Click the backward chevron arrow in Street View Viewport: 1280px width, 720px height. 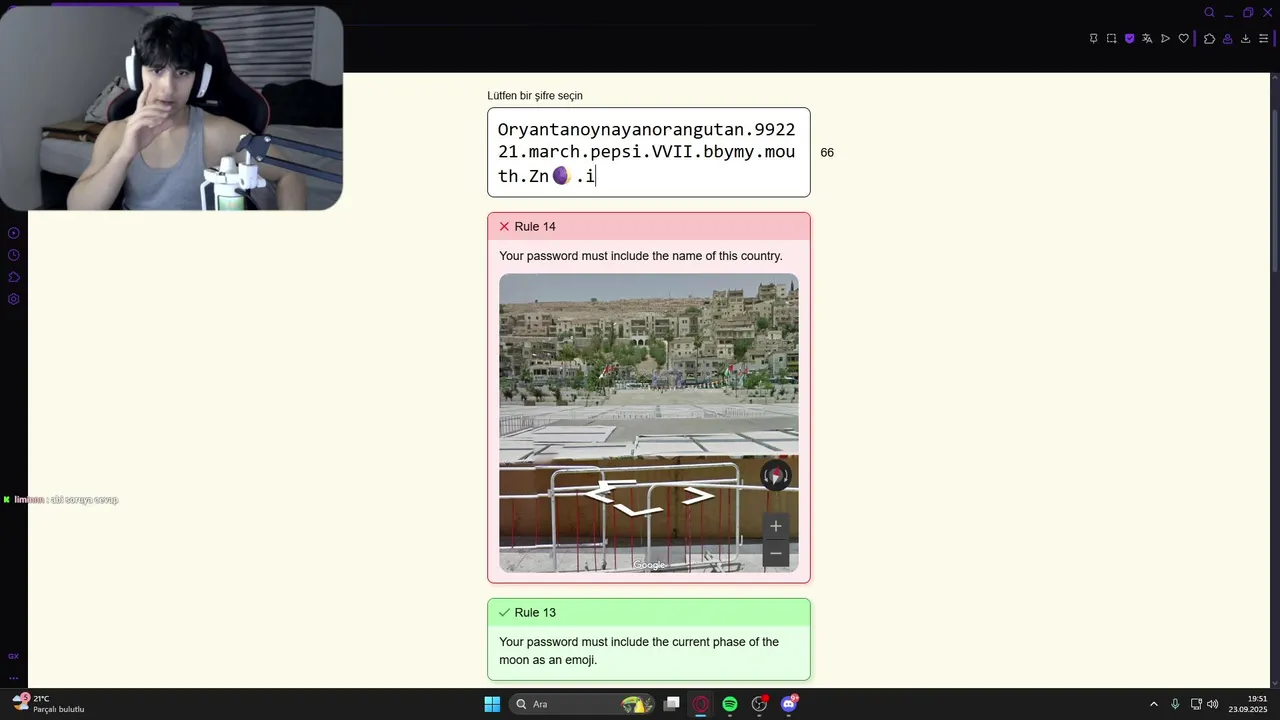[x=638, y=510]
